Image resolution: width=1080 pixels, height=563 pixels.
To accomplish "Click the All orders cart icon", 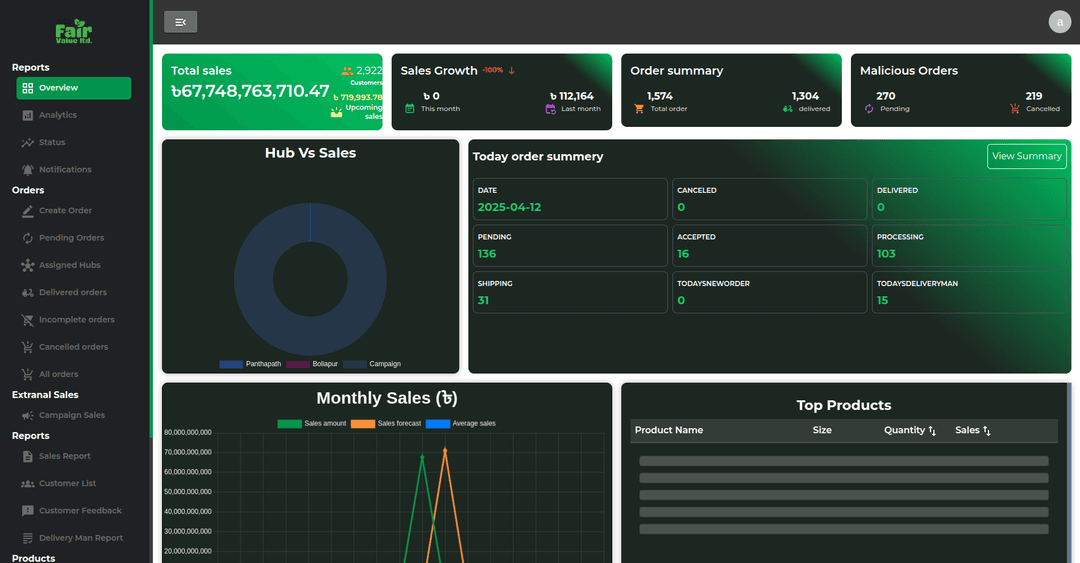I will coord(28,374).
